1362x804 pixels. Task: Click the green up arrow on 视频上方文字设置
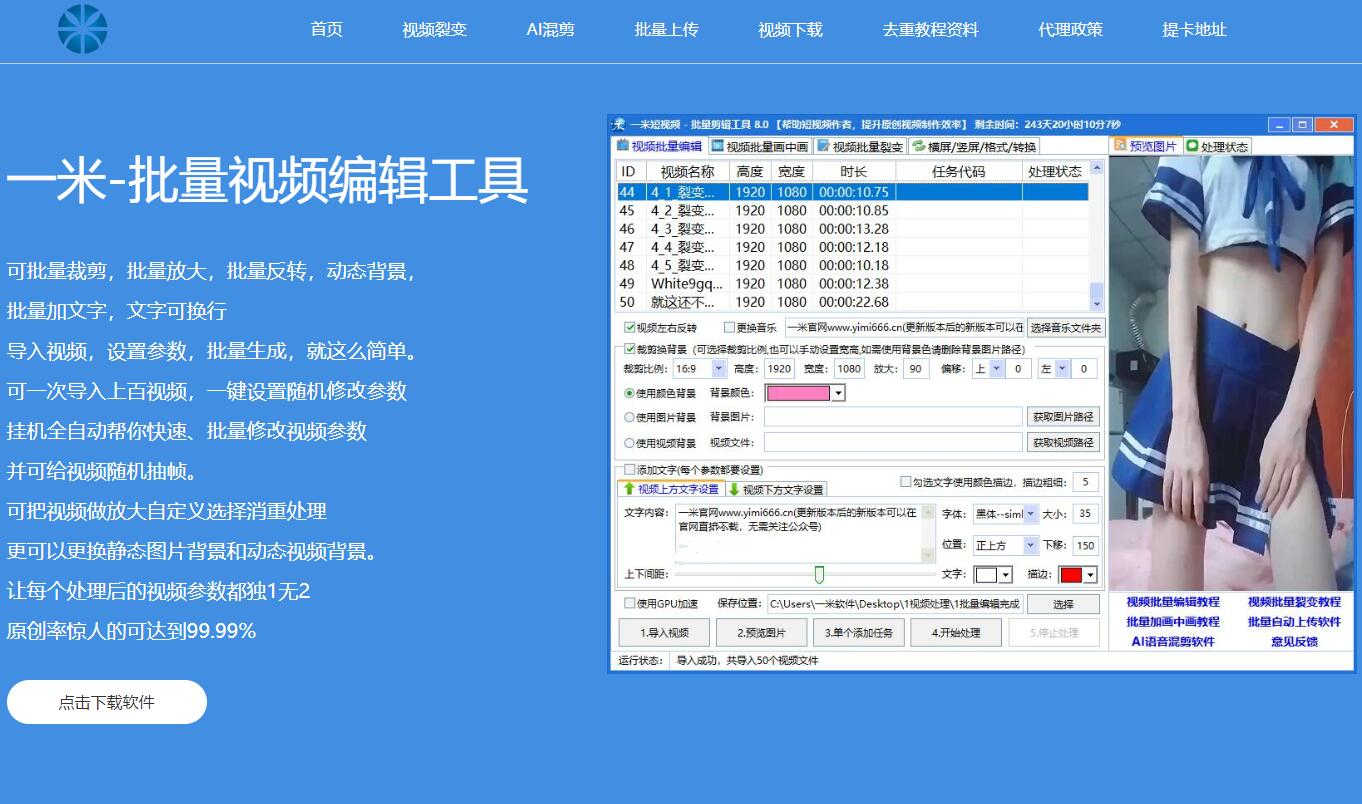[628, 489]
